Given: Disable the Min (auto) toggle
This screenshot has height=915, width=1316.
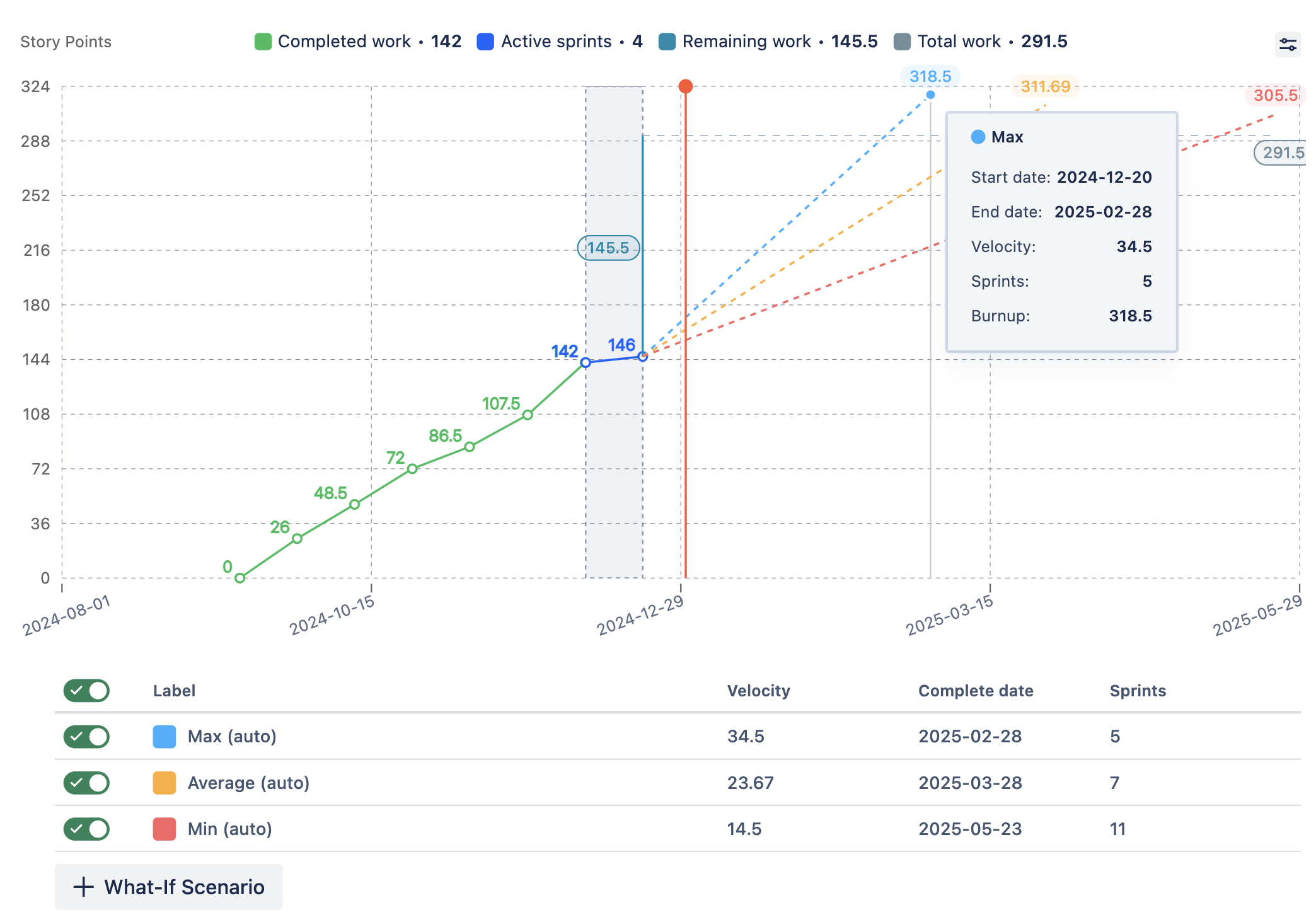Looking at the screenshot, I should coord(86,829).
